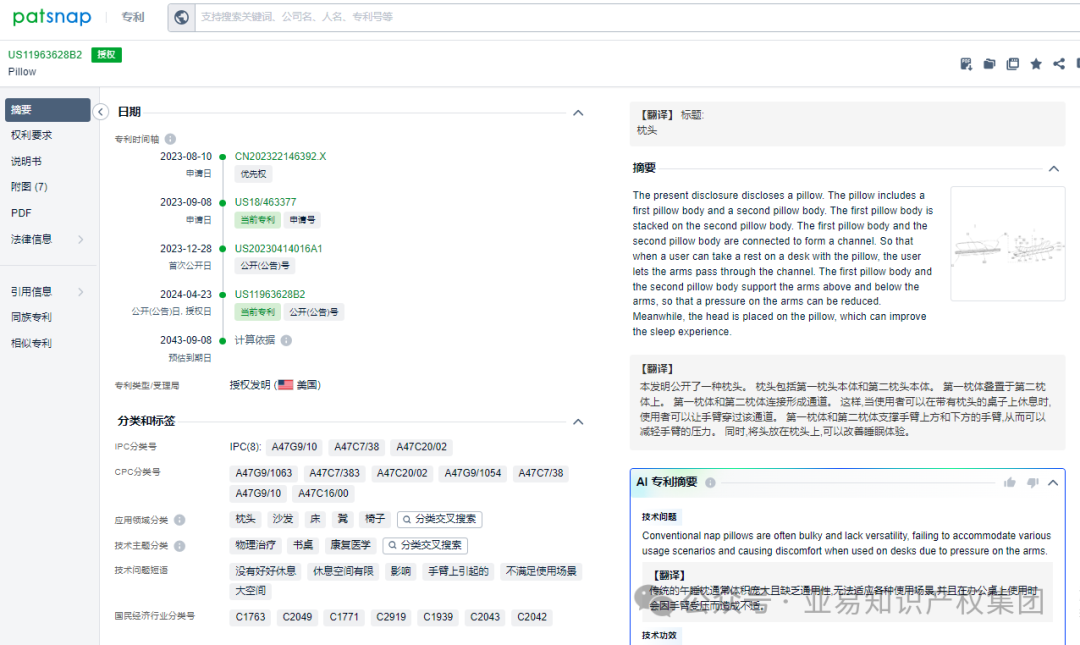1080x645 pixels.
Task: Collapse left sidebar with arrow handle
Action: click(x=100, y=112)
